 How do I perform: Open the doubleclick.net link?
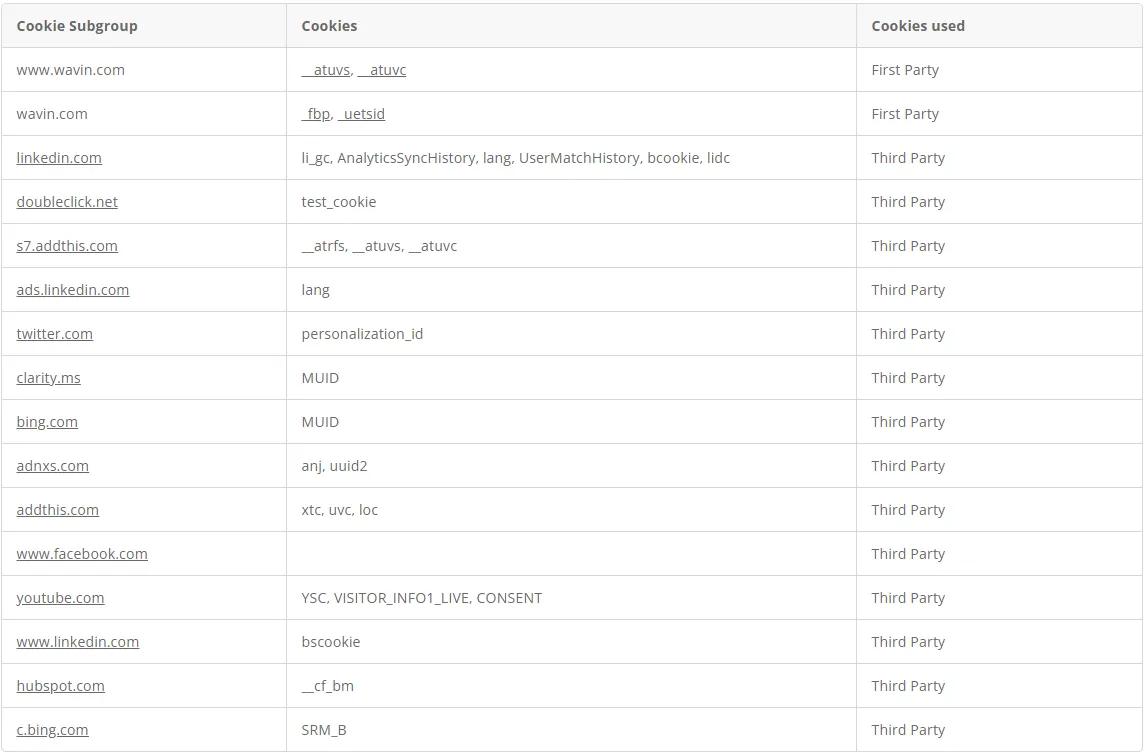click(67, 201)
